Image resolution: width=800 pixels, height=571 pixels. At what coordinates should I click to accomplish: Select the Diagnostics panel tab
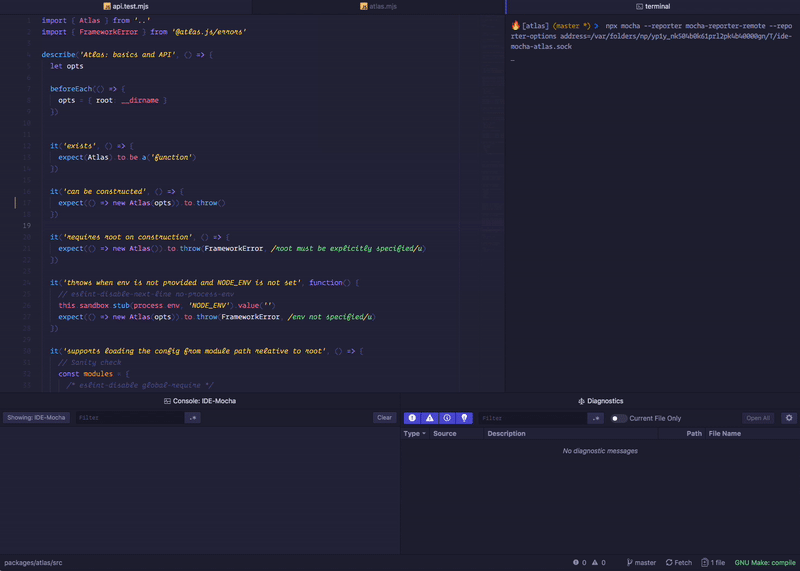[x=601, y=401]
